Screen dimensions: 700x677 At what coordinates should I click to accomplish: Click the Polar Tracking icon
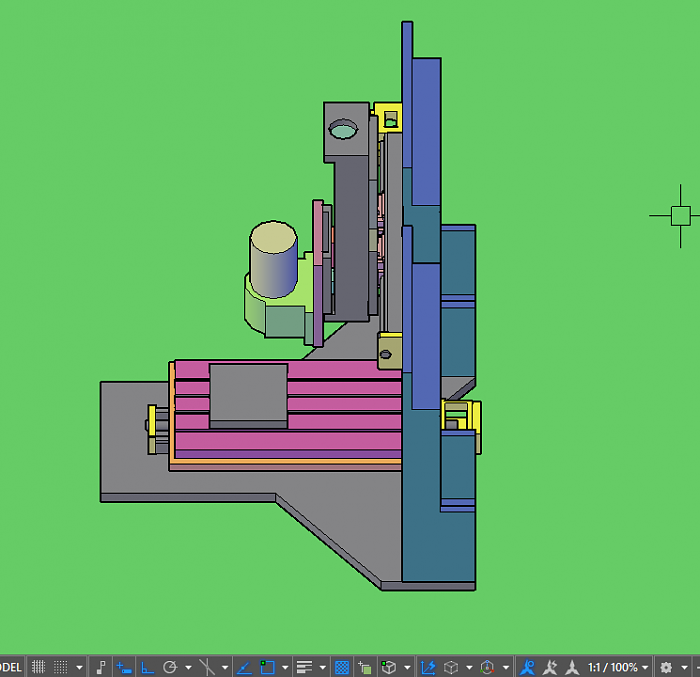click(x=169, y=667)
